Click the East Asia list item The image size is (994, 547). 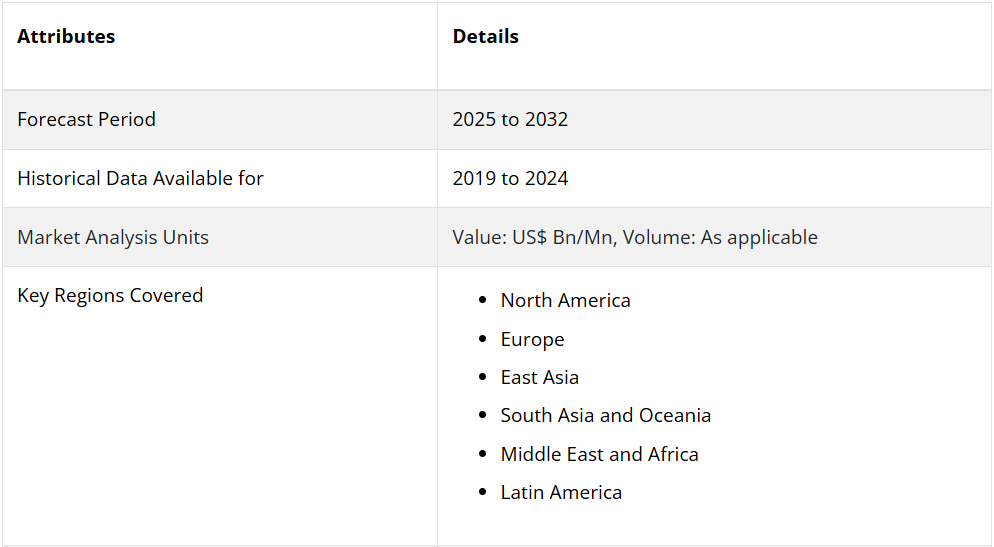point(539,377)
